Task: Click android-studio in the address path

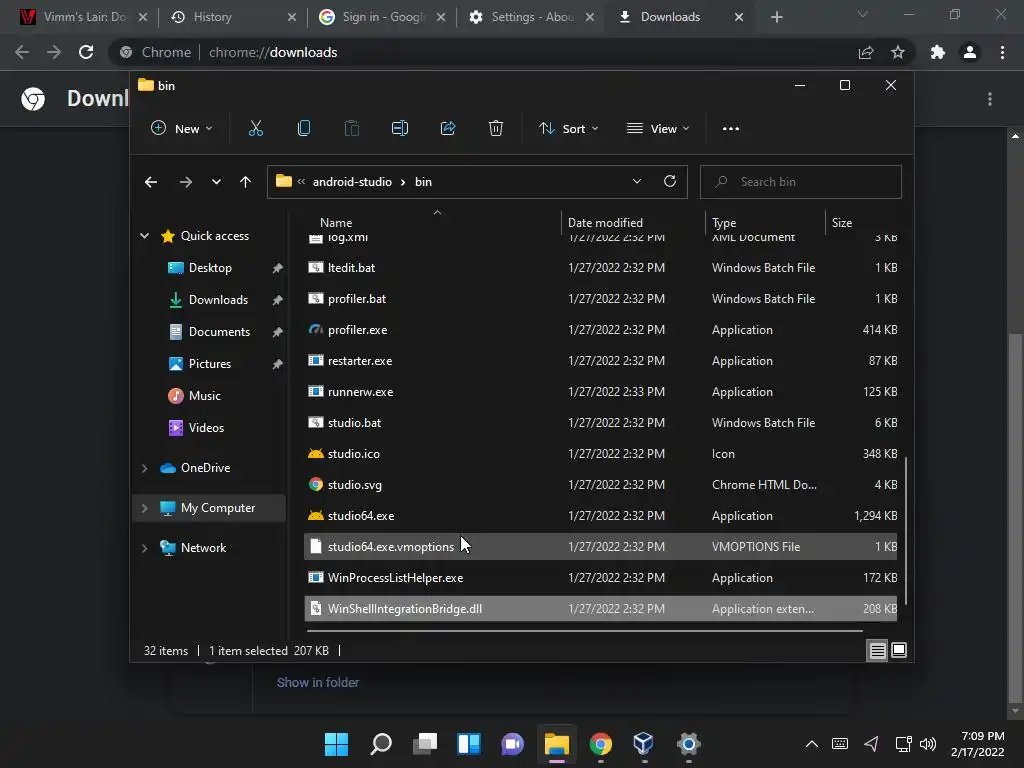Action: (352, 182)
